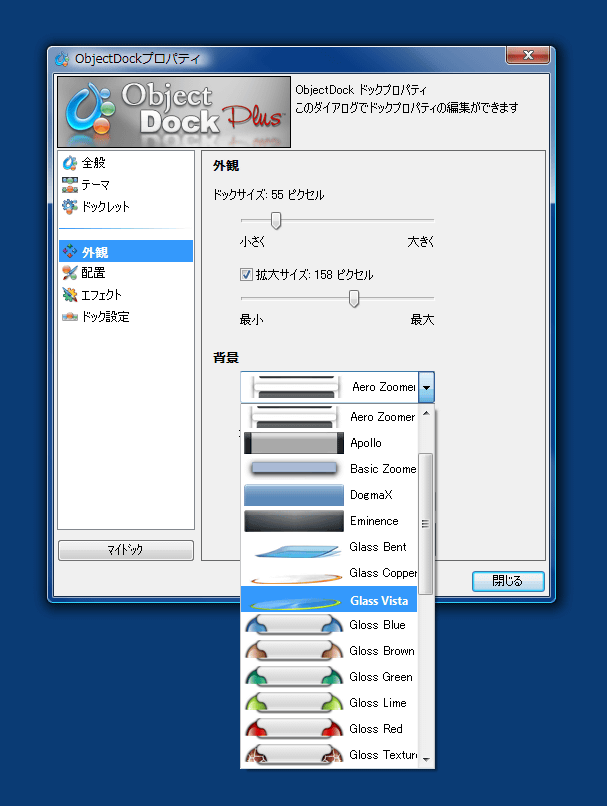Click the Gloss Texture preview thumbnail
This screenshot has height=806, width=607.
pos(294,755)
